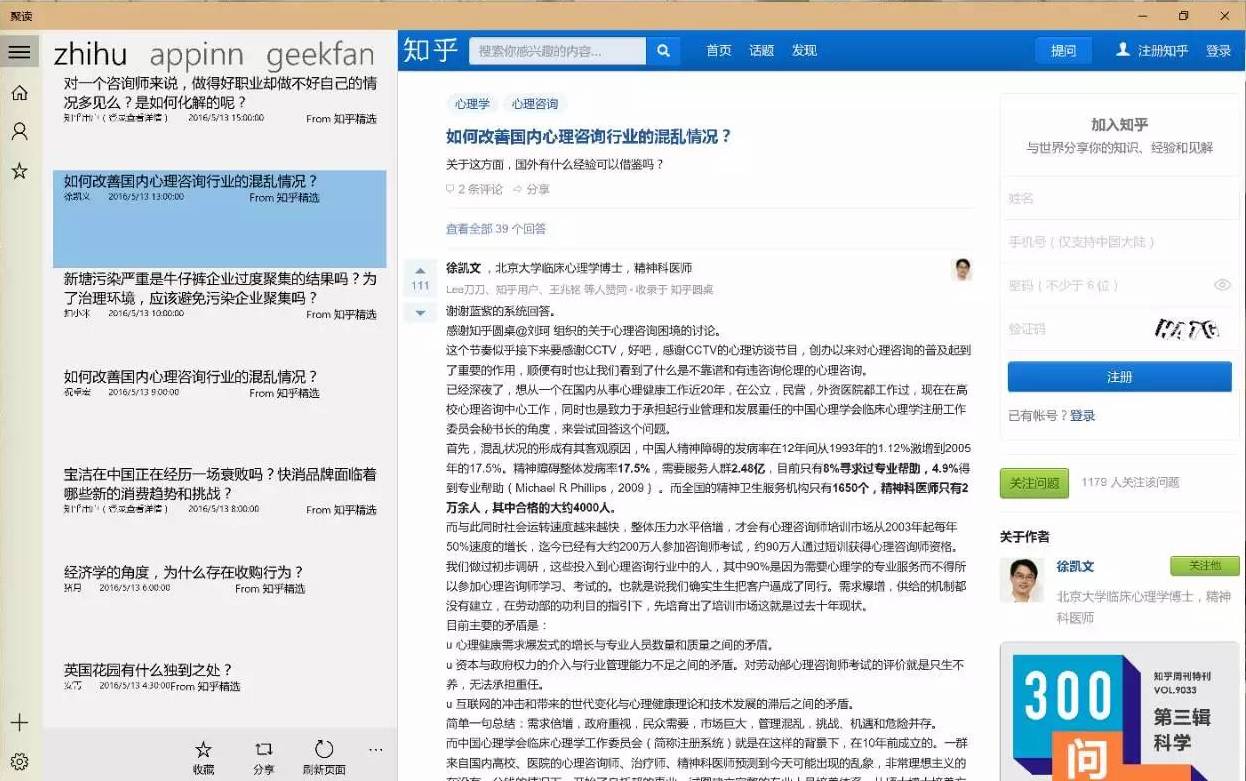1246x781 pixels.
Task: Click author name 徐凯文 in the answer header
Action: (x=464, y=268)
